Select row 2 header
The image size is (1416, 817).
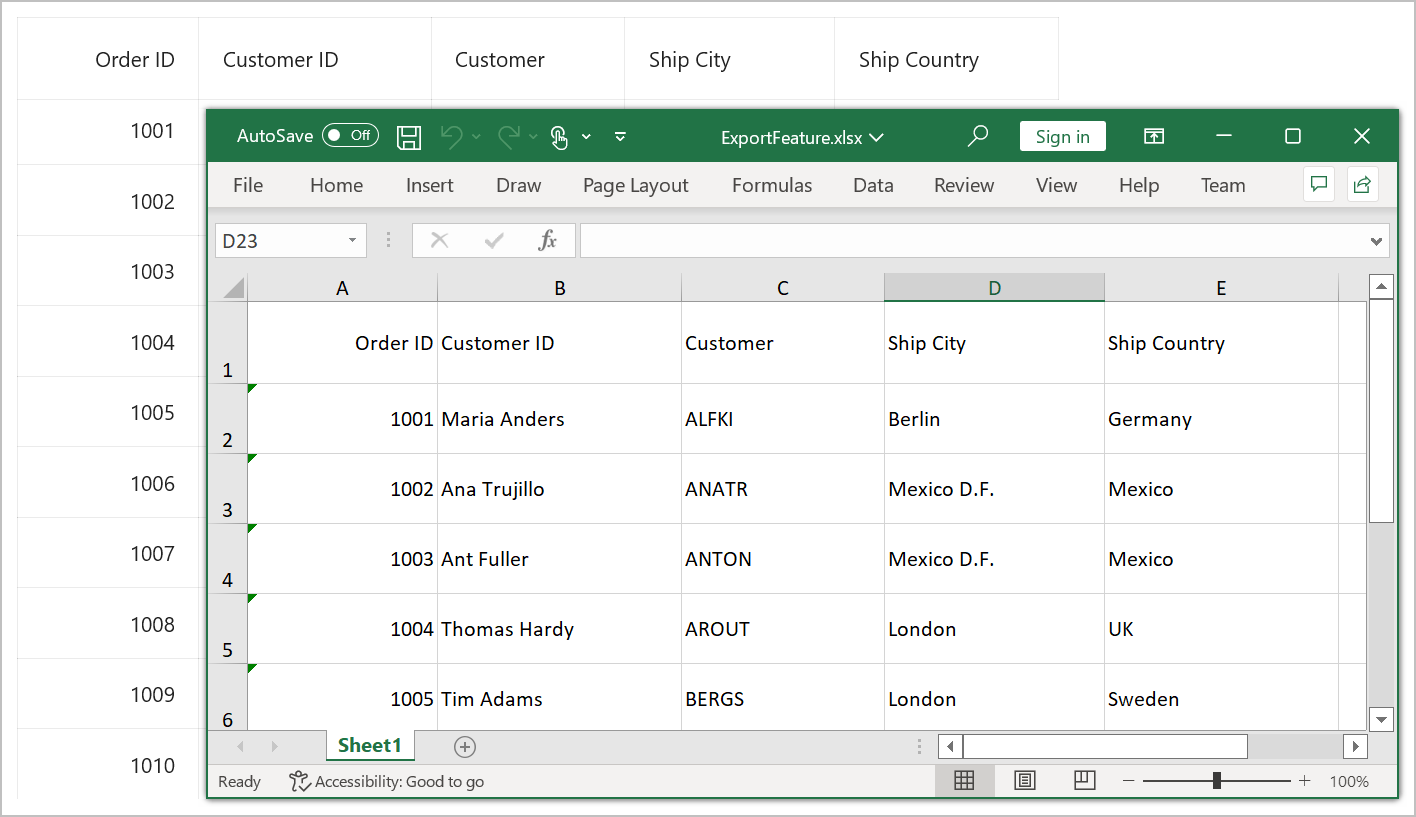tap(228, 419)
